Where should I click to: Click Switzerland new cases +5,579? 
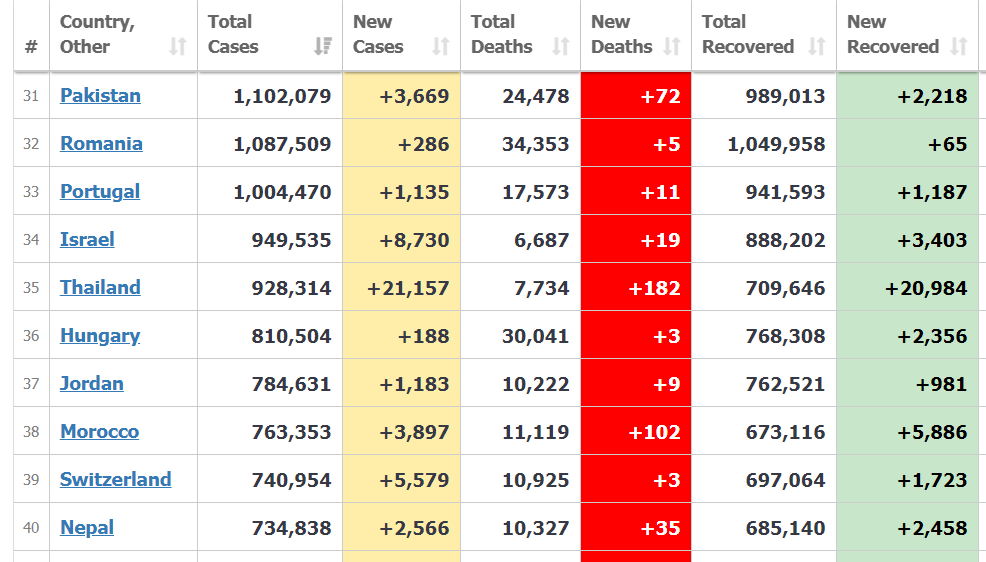point(414,480)
